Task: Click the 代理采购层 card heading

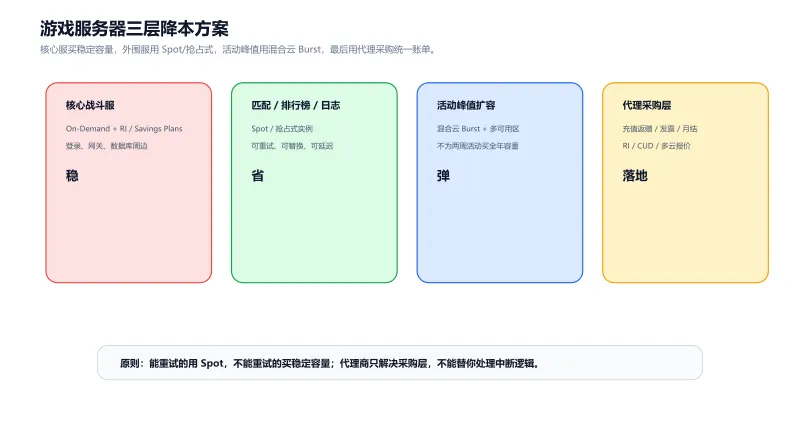Action: [646, 105]
